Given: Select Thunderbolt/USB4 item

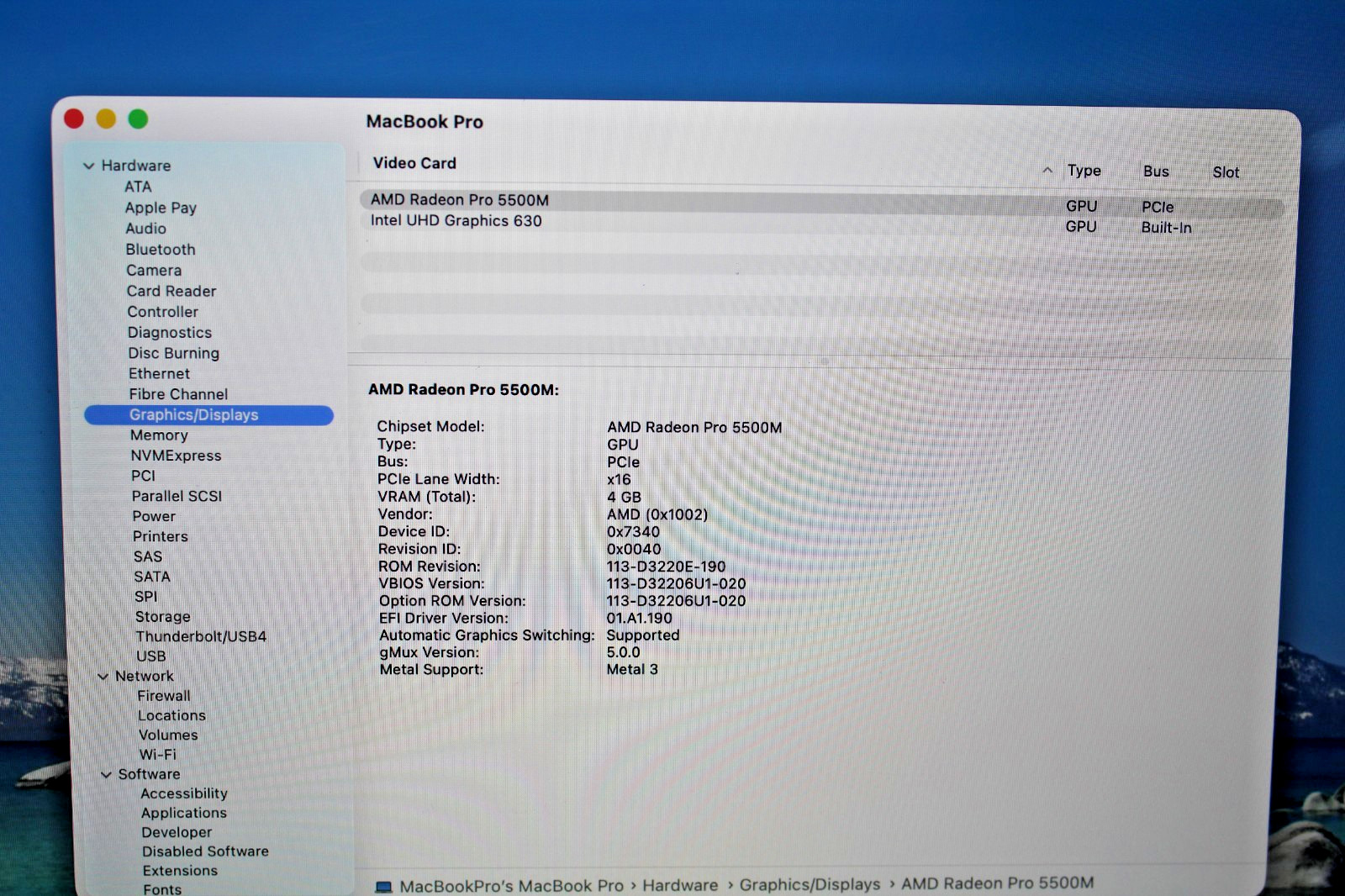Looking at the screenshot, I should click(x=201, y=636).
